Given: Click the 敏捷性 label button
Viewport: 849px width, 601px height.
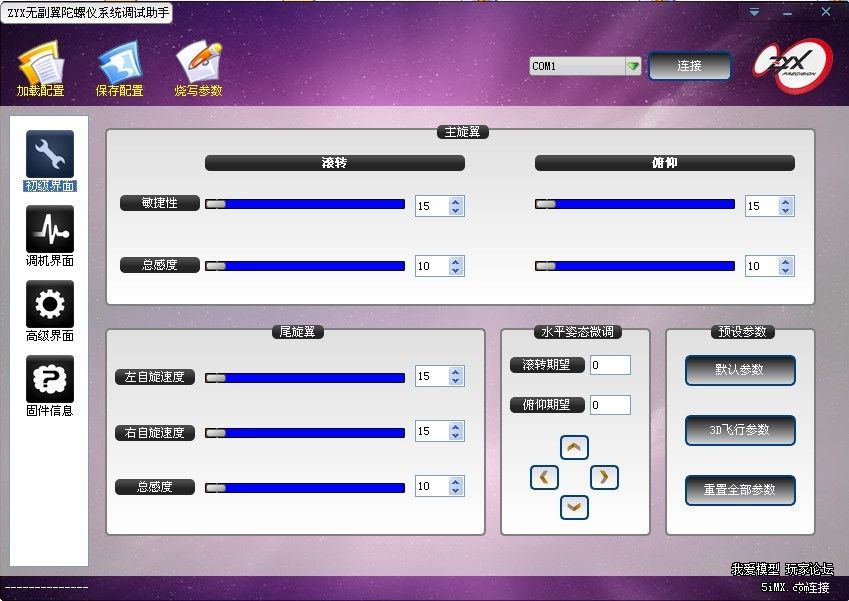Looking at the screenshot, I should [160, 203].
